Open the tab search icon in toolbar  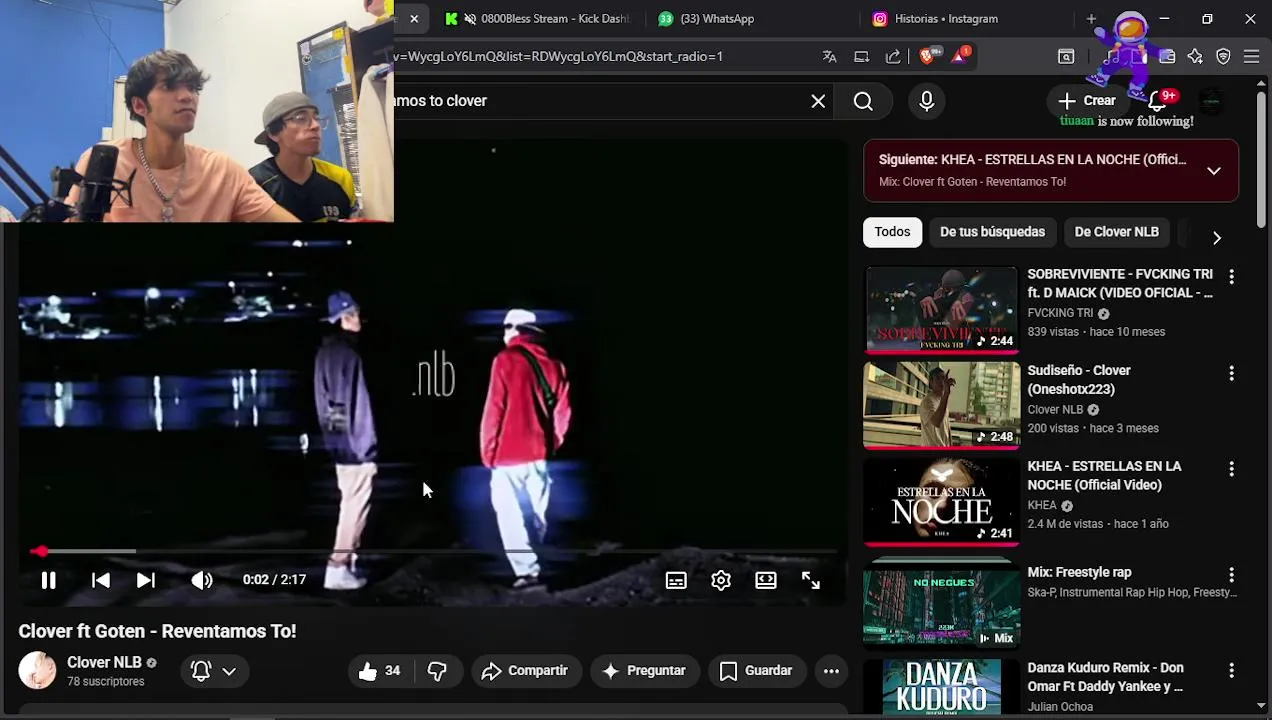click(1066, 57)
